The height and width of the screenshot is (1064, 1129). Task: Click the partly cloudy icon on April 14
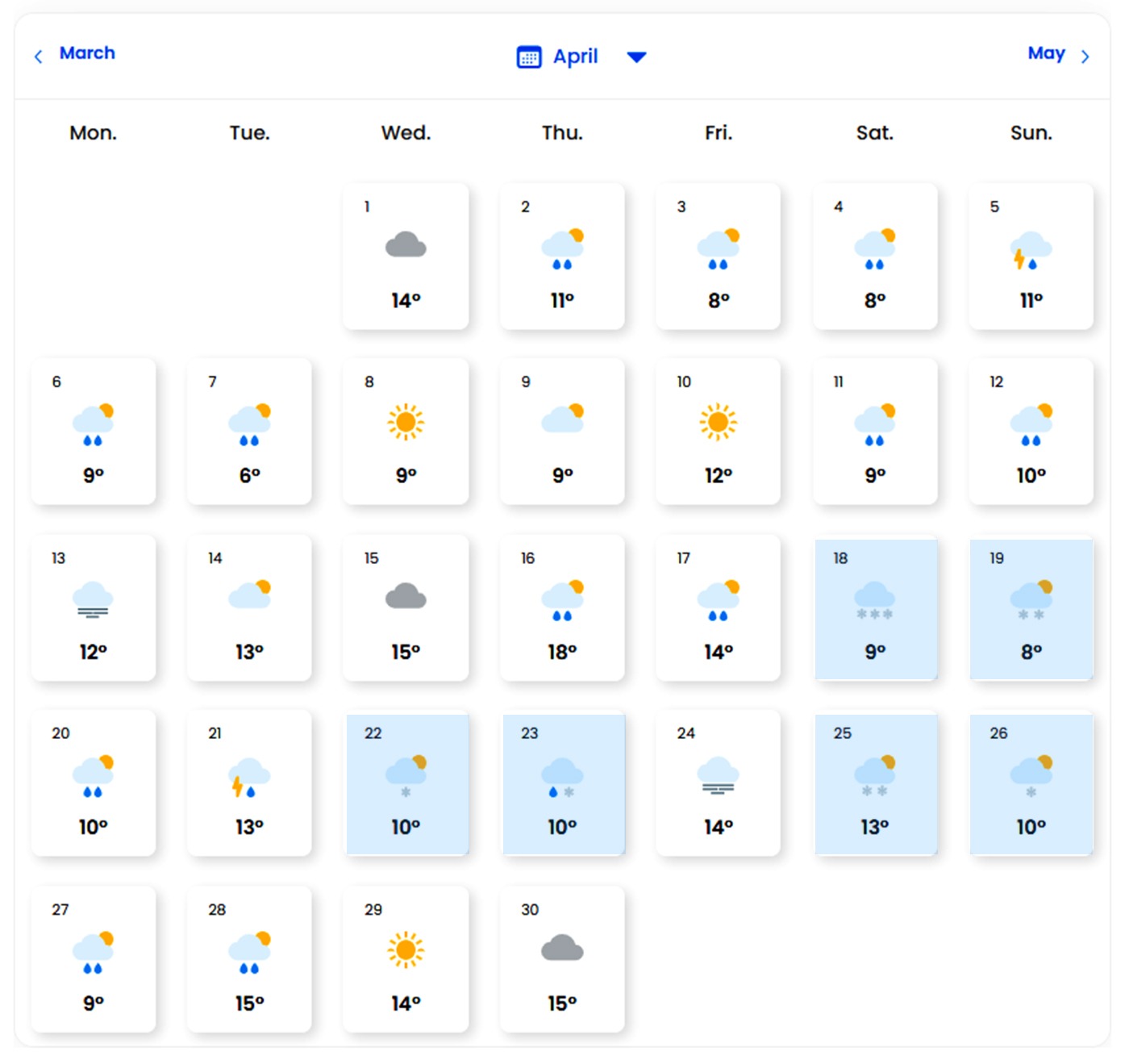pyautogui.click(x=249, y=595)
